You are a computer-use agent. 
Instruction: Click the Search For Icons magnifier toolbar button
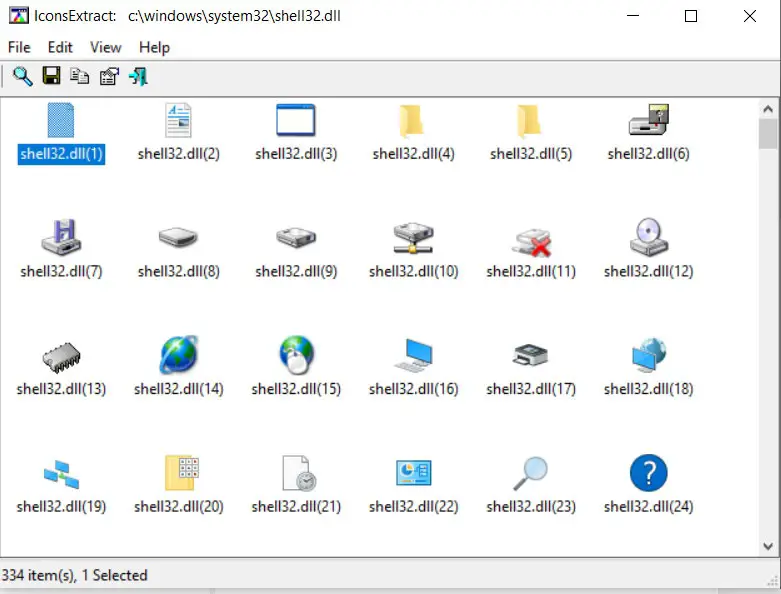(22, 77)
